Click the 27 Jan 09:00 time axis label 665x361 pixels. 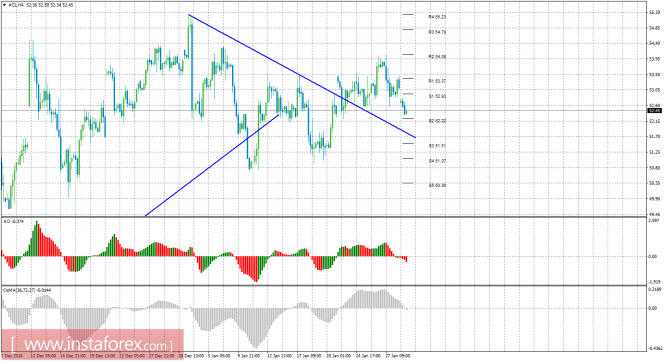coord(397,356)
